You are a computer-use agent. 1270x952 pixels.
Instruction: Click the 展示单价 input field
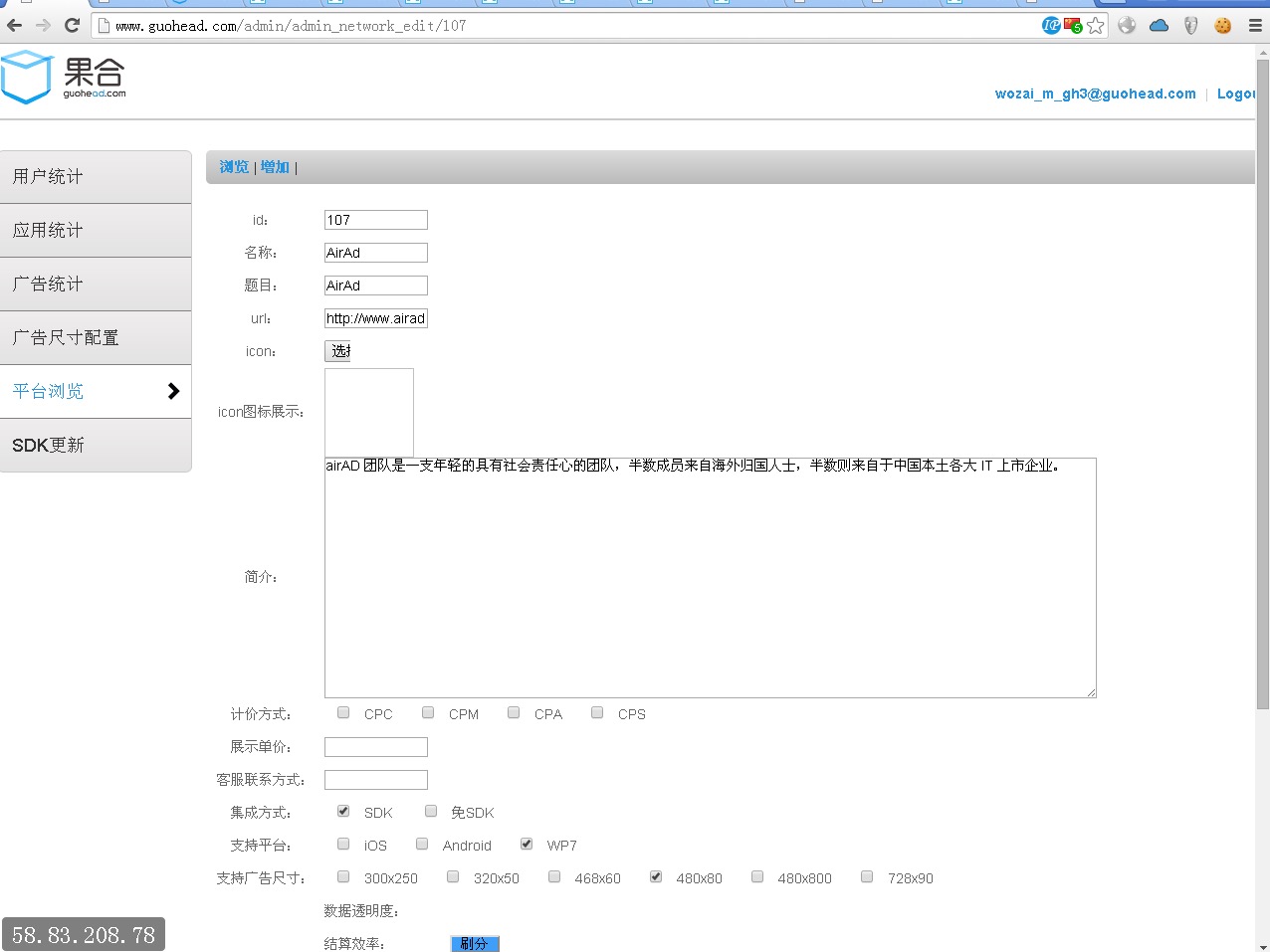pyautogui.click(x=376, y=747)
